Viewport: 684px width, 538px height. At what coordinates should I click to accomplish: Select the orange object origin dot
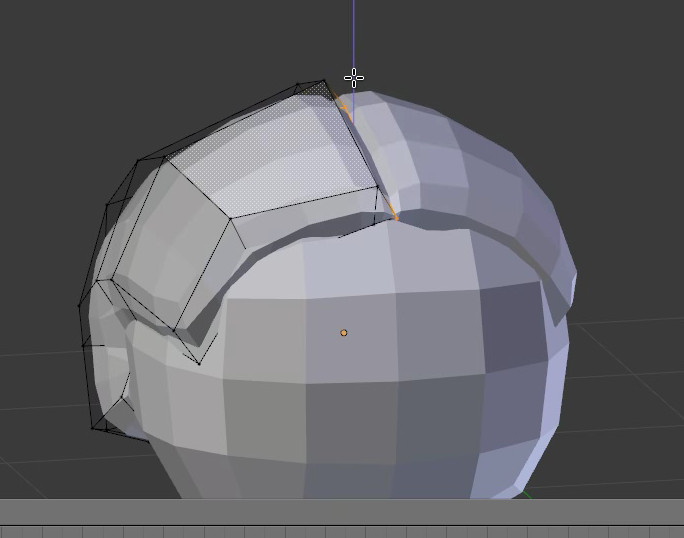click(x=344, y=333)
